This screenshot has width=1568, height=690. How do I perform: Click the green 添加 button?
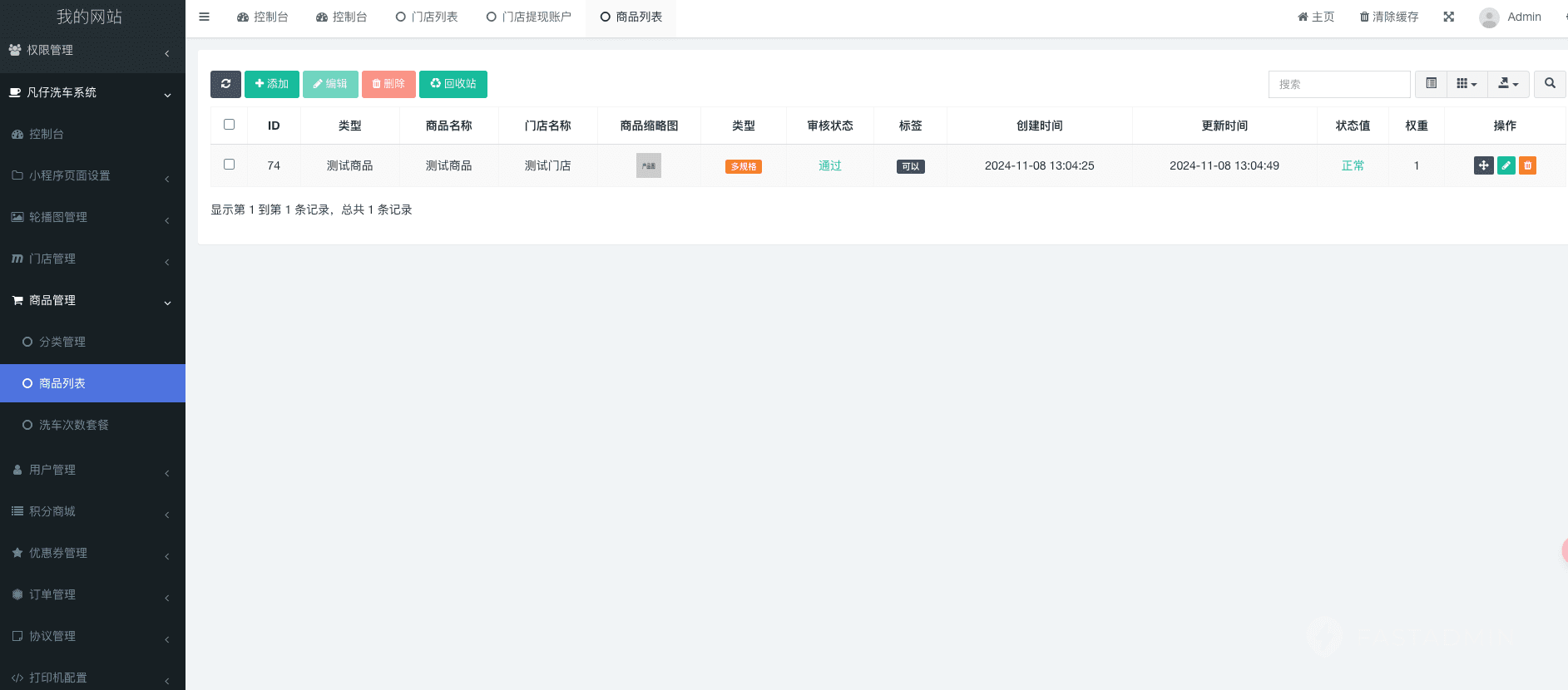tap(271, 84)
